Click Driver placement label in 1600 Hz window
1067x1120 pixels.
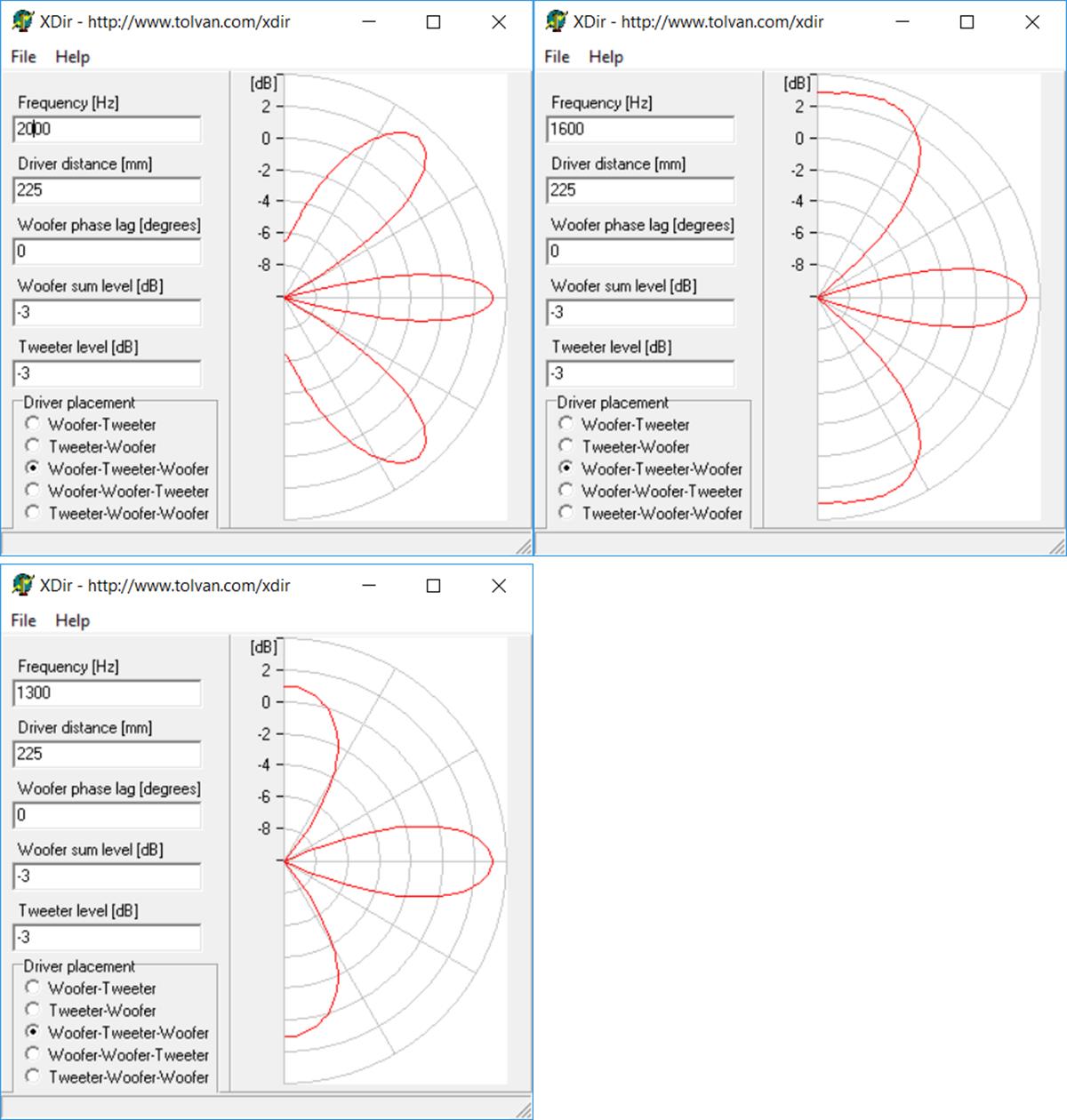point(613,403)
